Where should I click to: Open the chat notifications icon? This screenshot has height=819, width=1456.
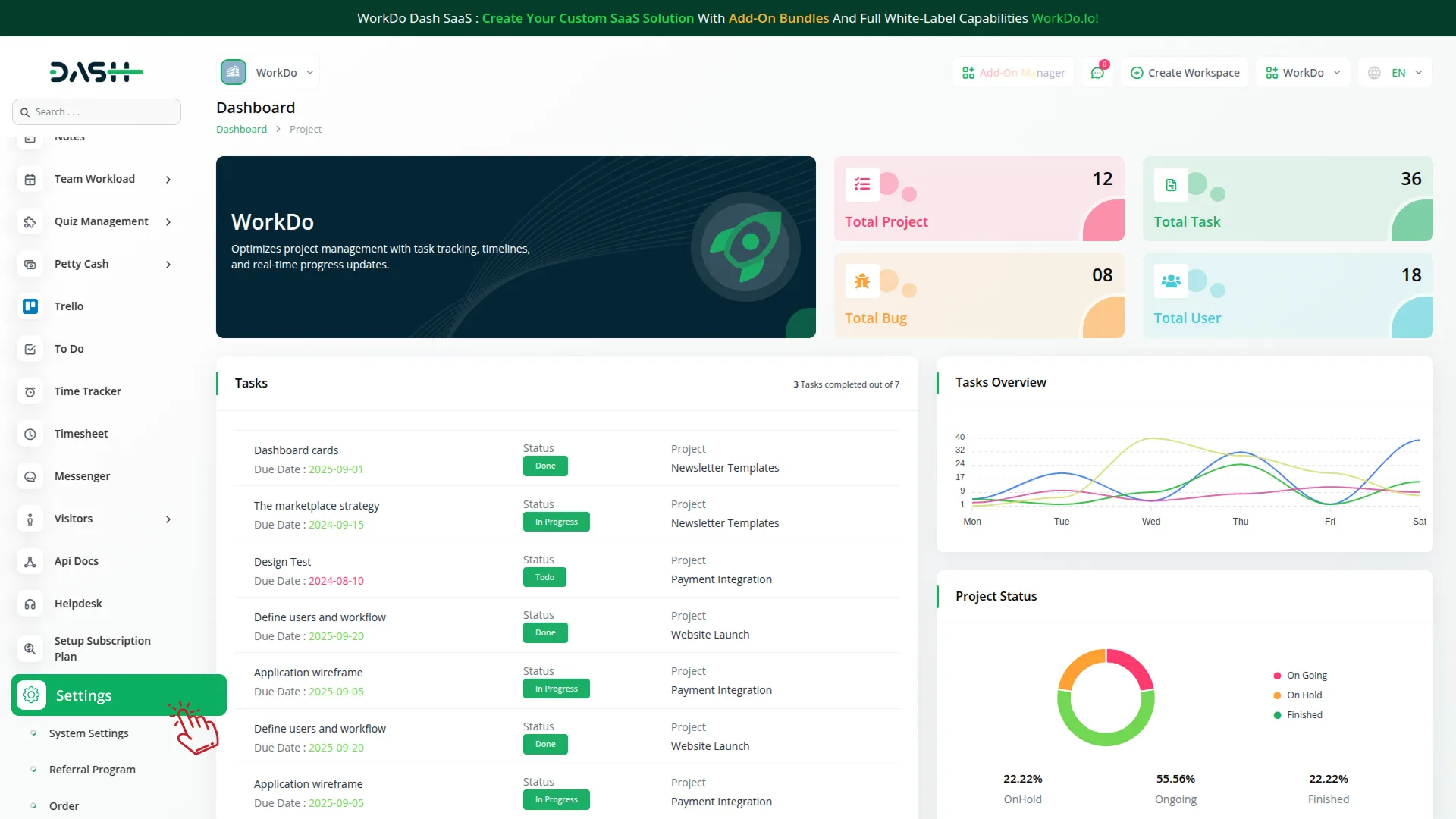click(x=1097, y=72)
